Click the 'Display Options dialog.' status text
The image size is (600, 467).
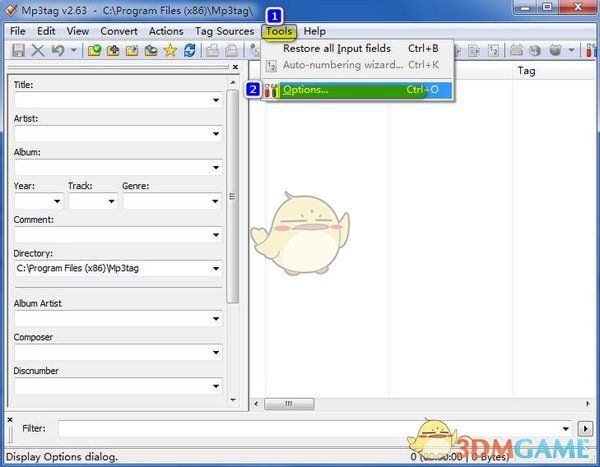coord(62,457)
